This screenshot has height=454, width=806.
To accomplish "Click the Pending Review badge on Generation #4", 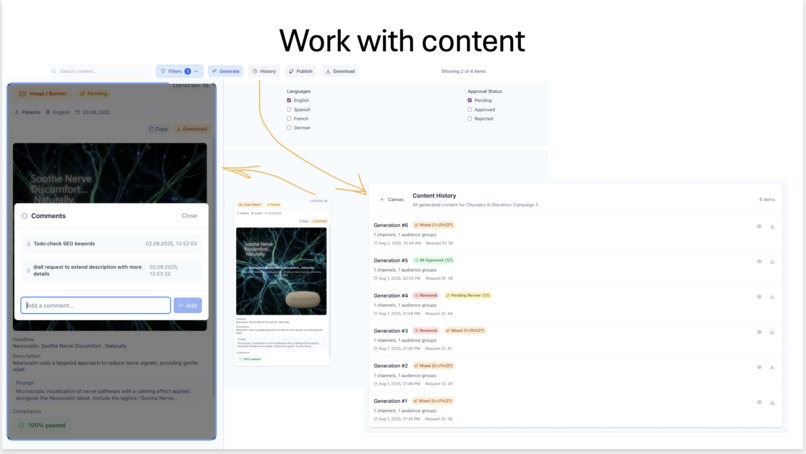I will (x=468, y=296).
